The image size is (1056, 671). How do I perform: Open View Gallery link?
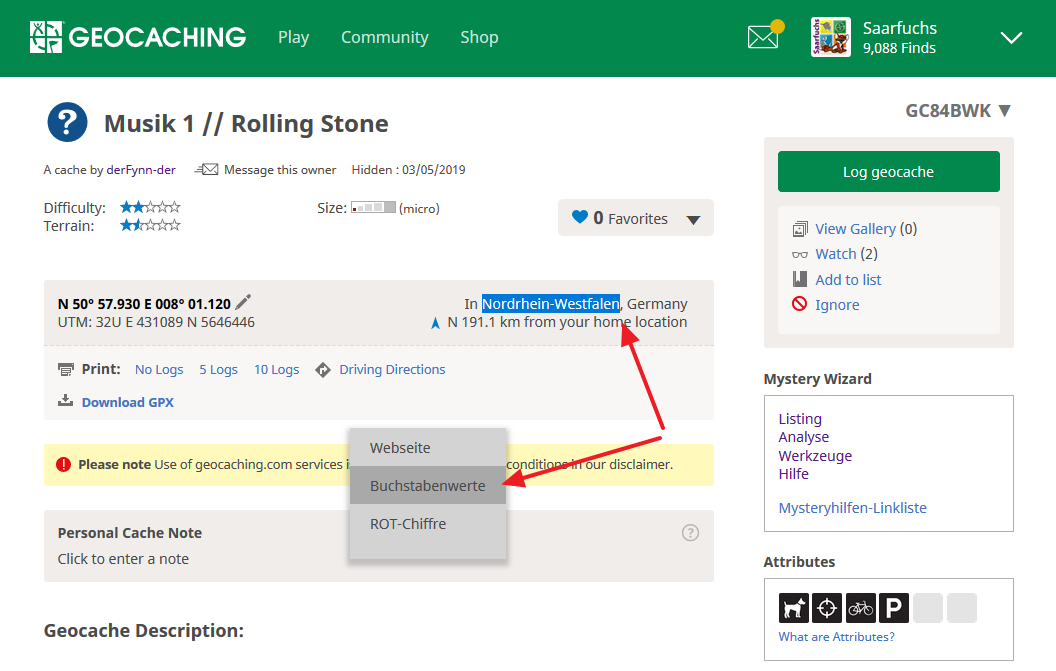point(856,229)
